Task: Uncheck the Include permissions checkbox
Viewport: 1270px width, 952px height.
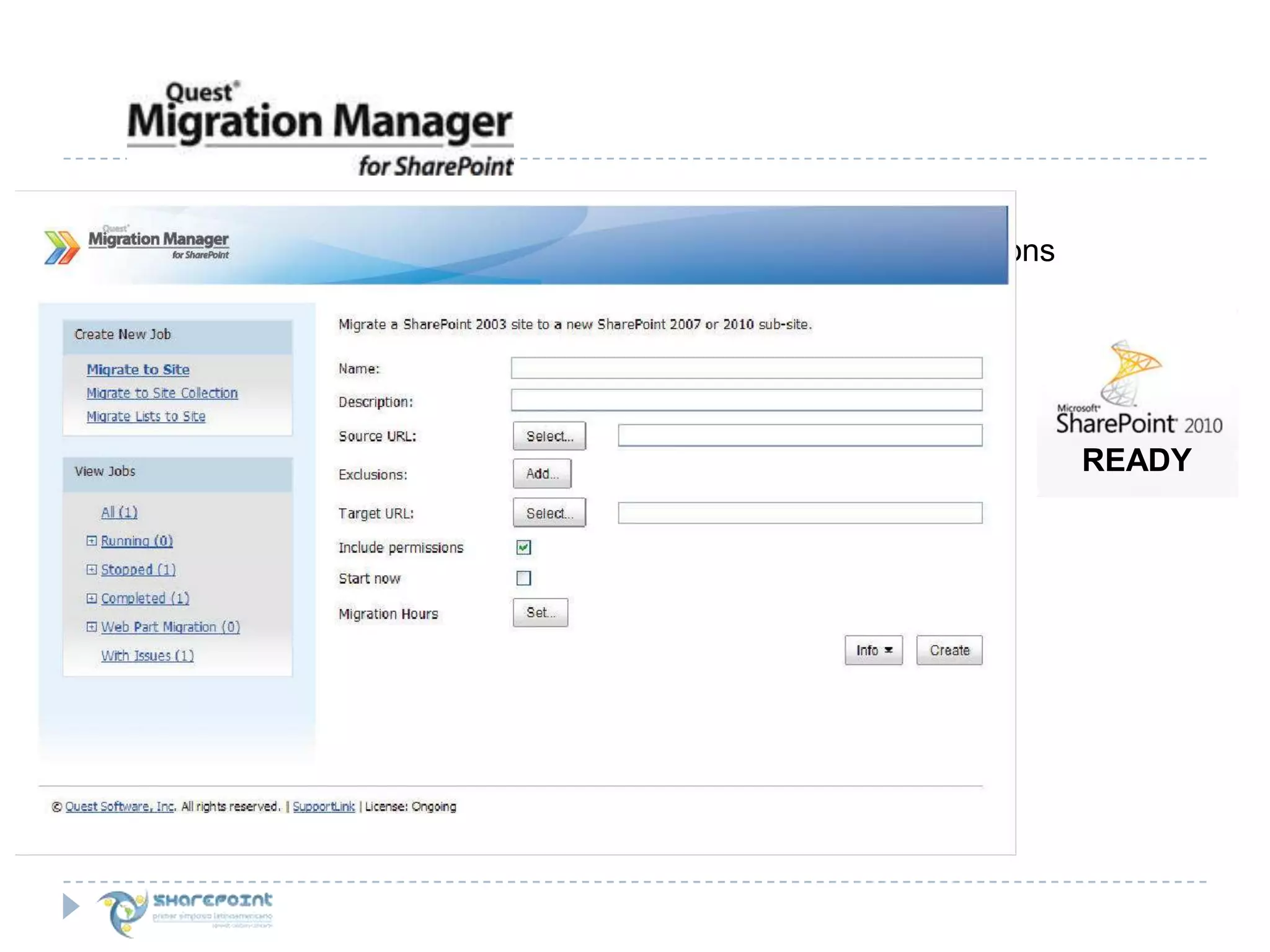Action: pos(523,547)
